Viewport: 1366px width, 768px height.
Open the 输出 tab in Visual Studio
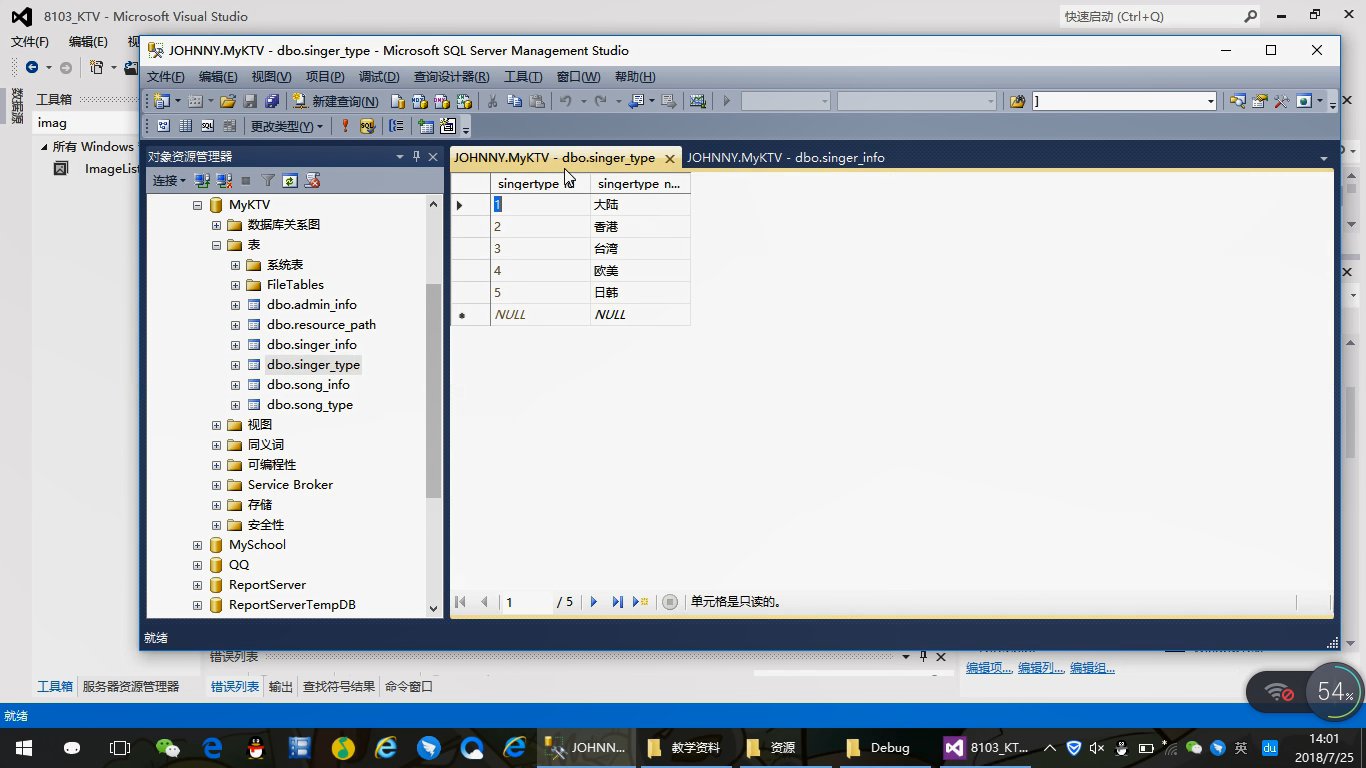point(281,687)
